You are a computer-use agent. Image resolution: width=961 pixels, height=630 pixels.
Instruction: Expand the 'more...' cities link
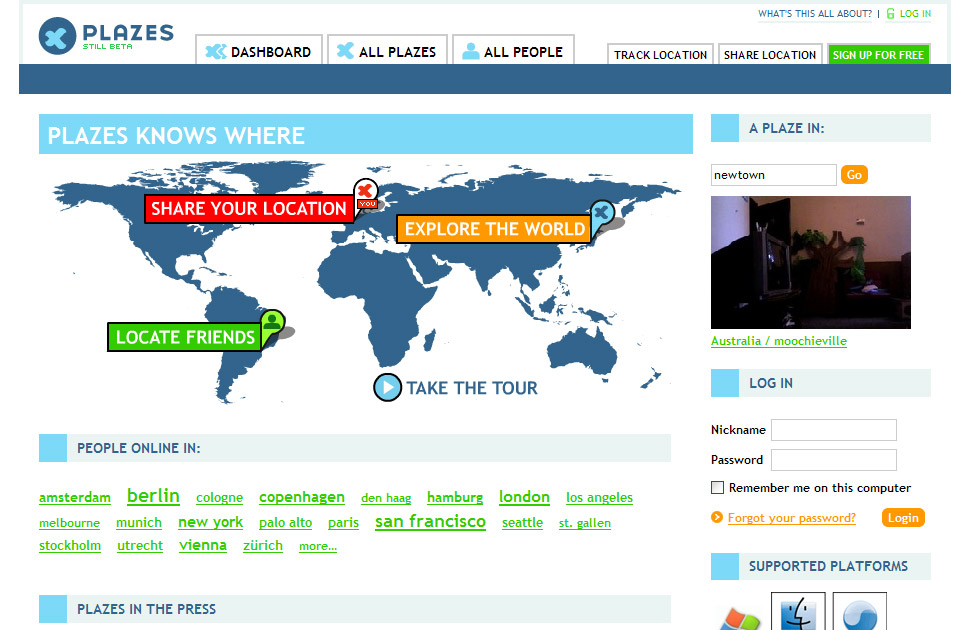(317, 546)
